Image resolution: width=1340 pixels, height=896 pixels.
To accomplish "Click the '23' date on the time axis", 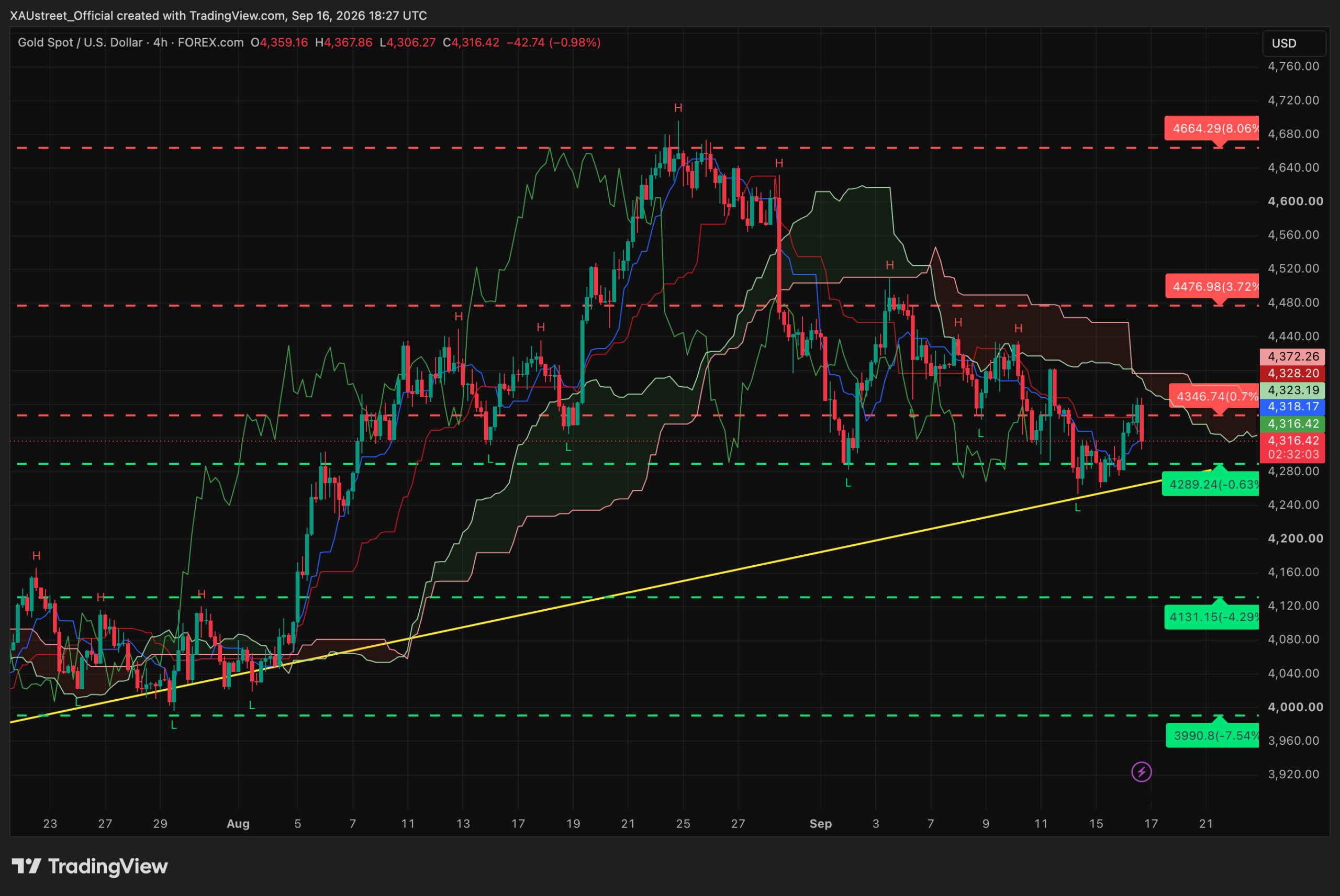I will point(50,823).
